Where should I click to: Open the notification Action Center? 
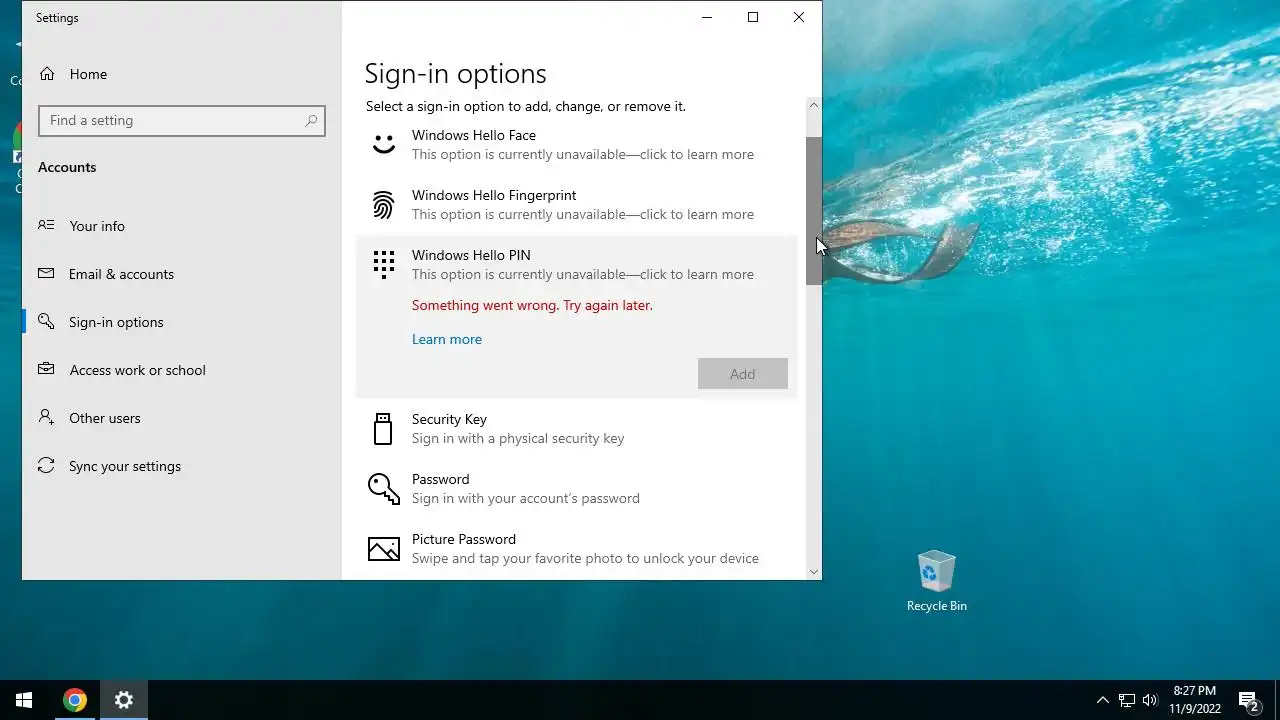[1248, 700]
